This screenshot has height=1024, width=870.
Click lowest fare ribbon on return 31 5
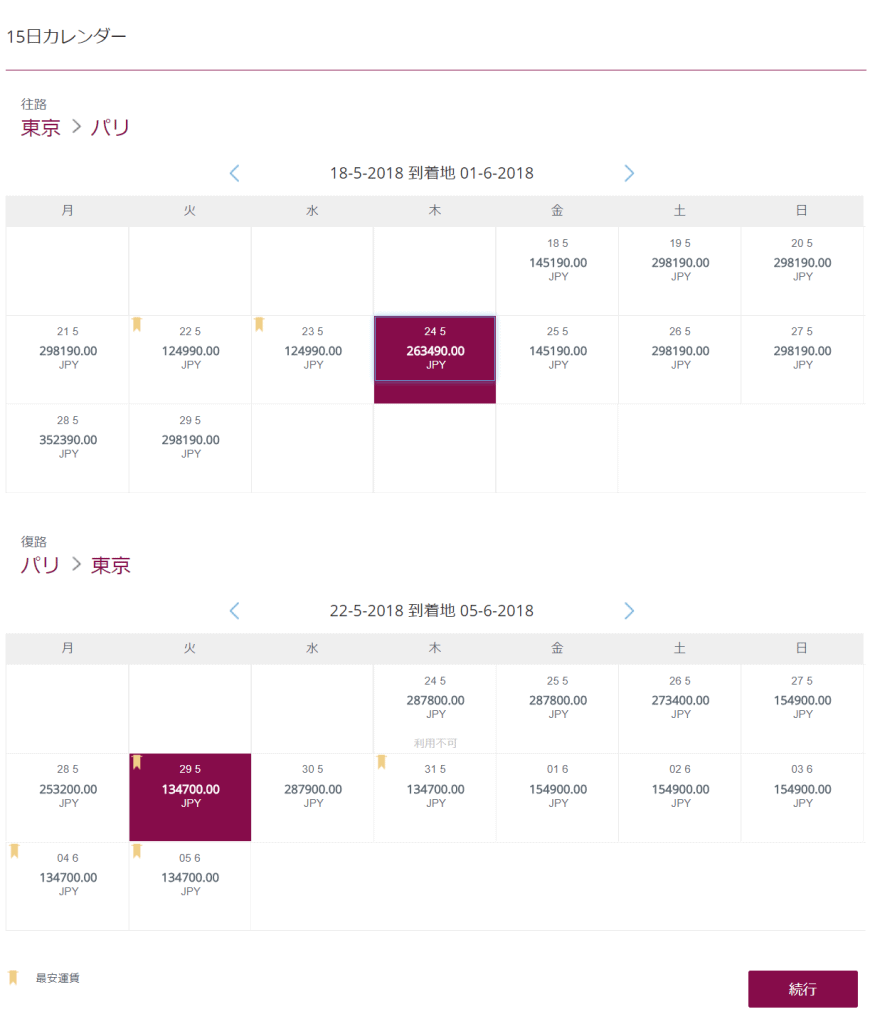[381, 761]
